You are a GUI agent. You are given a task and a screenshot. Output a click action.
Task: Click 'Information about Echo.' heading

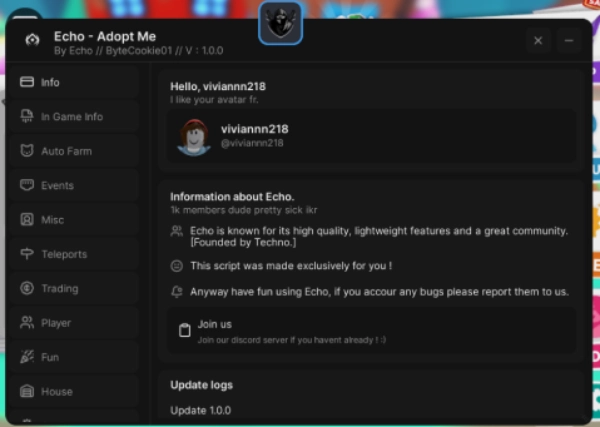(x=232, y=197)
